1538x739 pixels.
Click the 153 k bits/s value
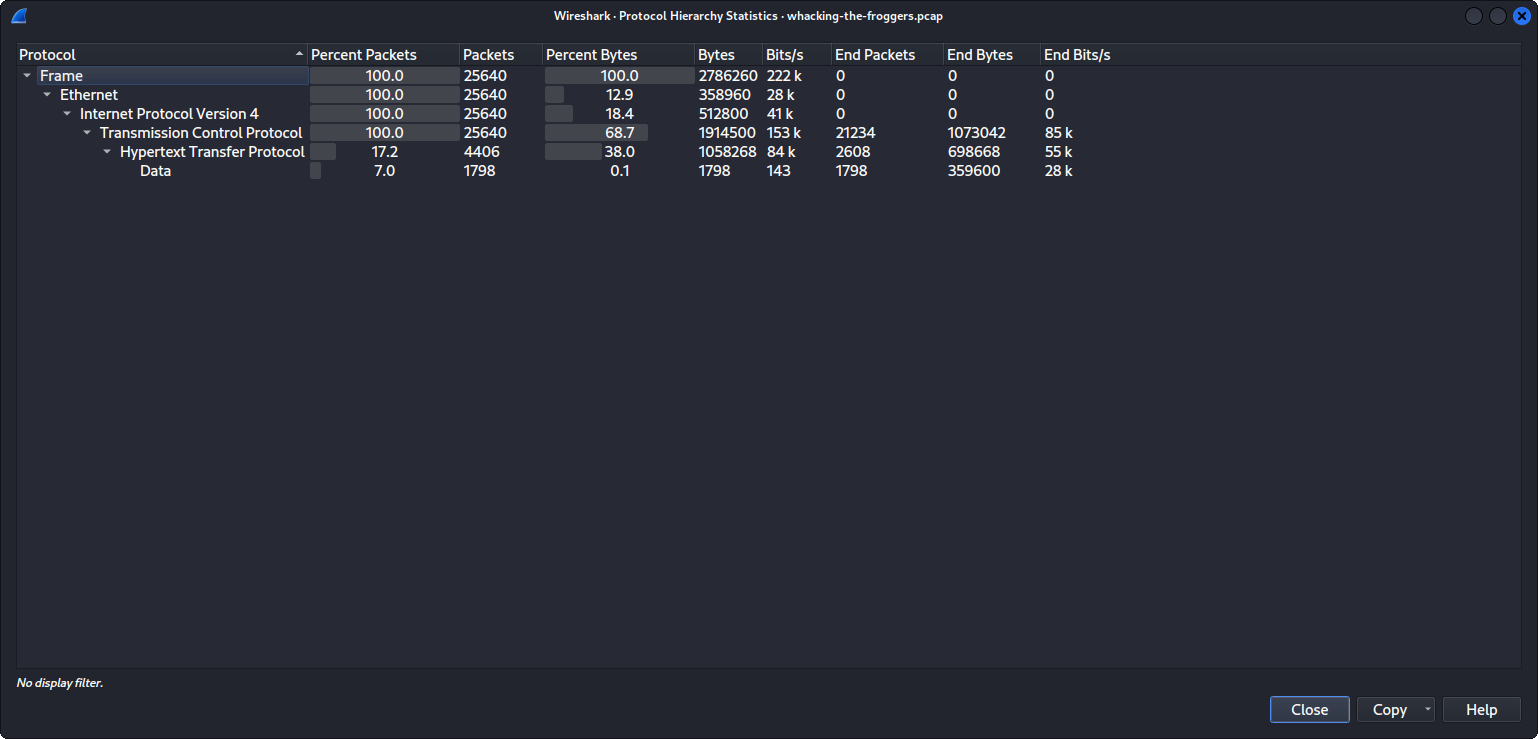coord(783,133)
